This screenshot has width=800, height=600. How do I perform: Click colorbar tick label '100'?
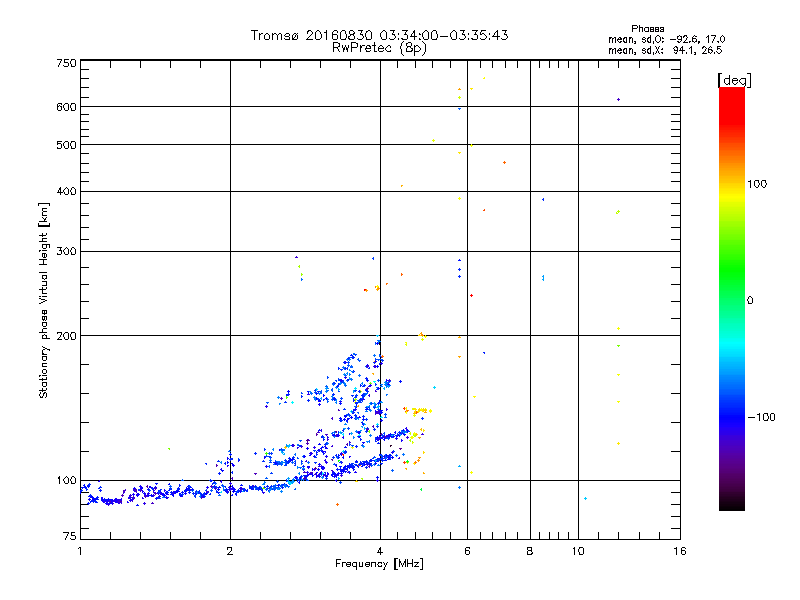tap(757, 184)
